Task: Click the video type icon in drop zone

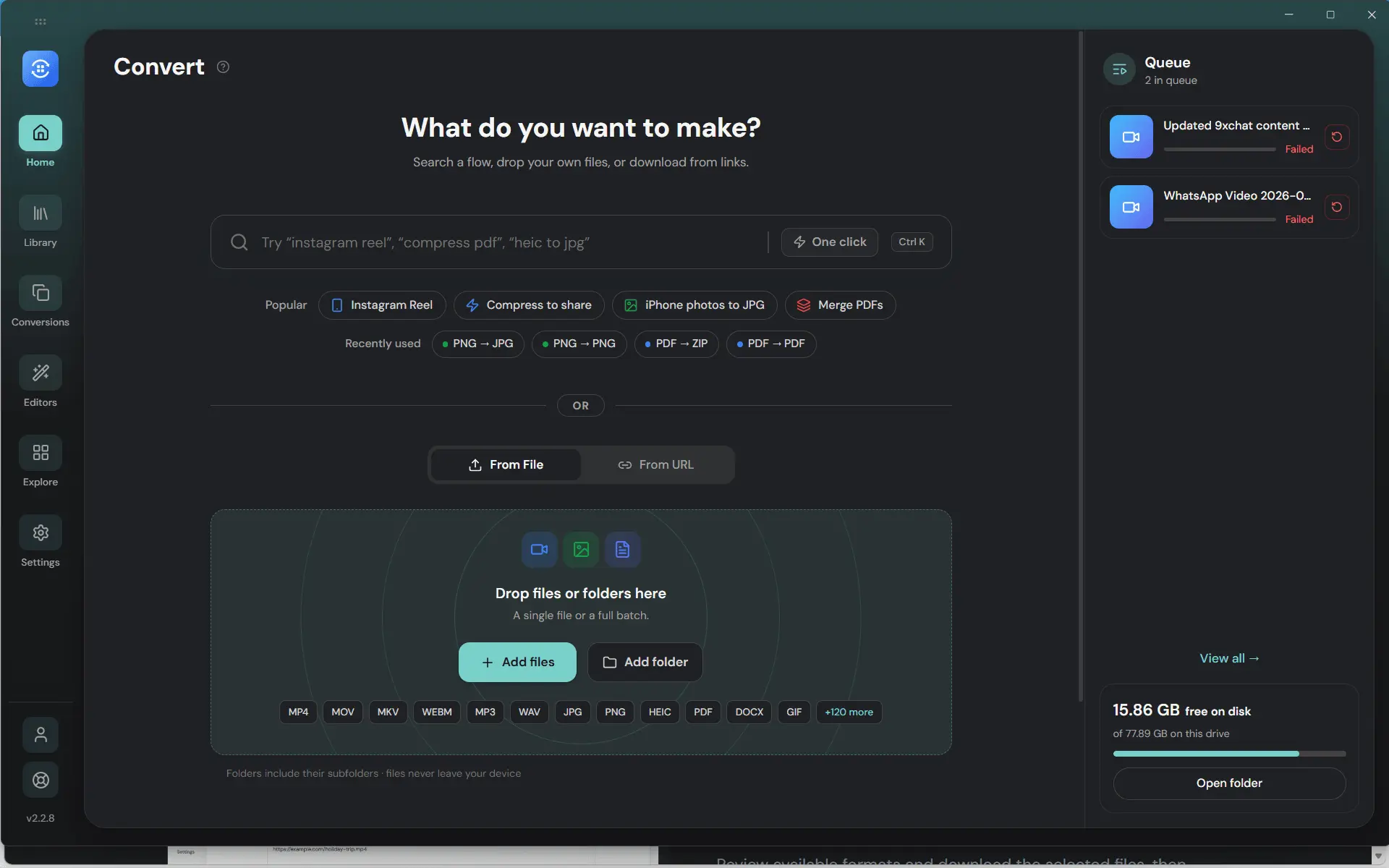Action: tap(540, 550)
